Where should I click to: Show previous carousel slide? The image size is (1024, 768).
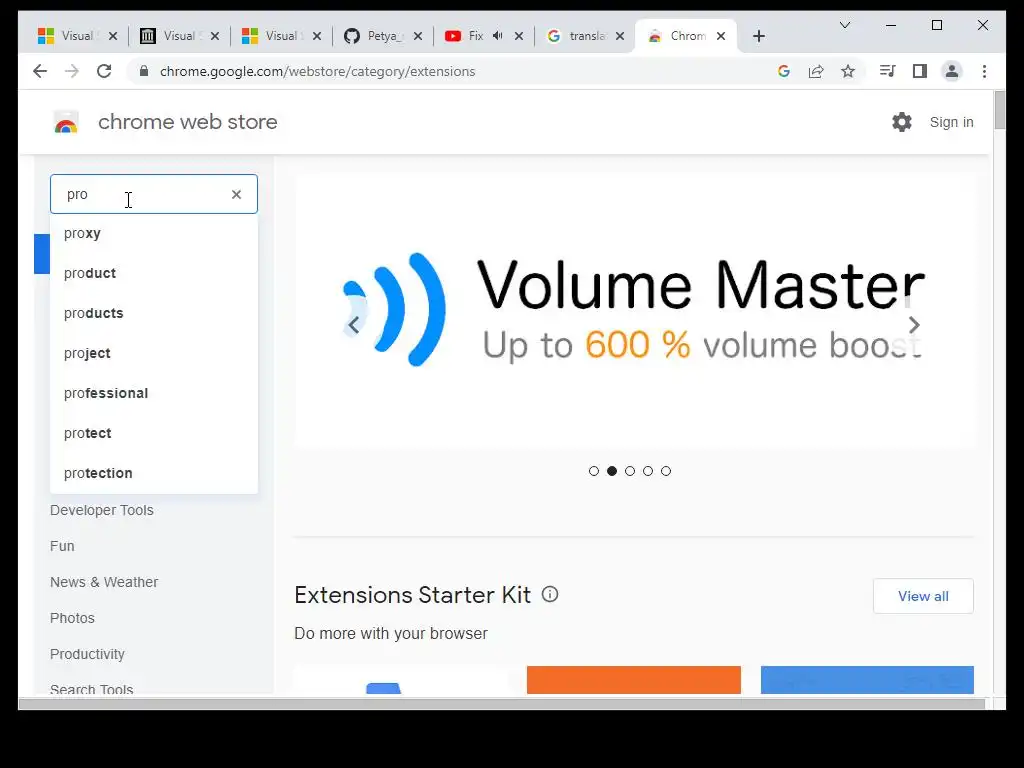[353, 325]
